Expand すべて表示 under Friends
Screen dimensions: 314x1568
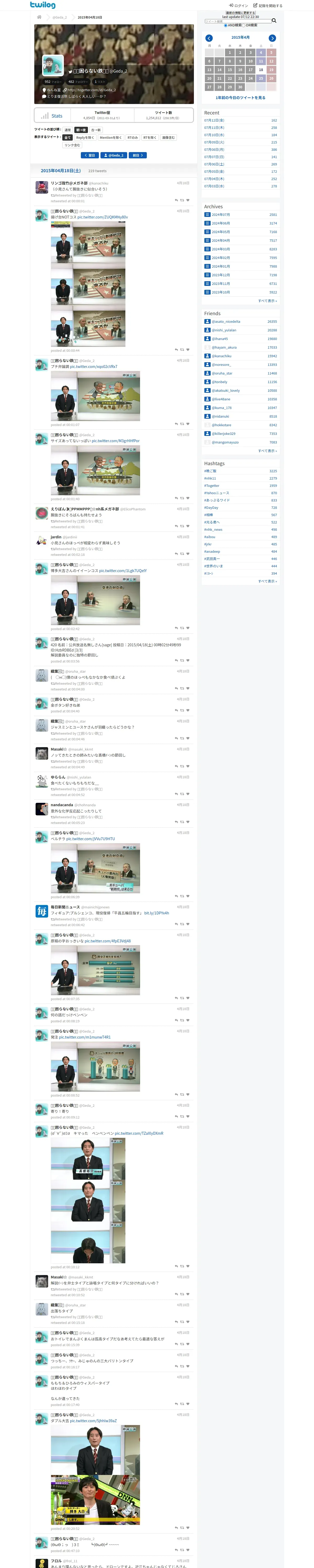coord(267,451)
